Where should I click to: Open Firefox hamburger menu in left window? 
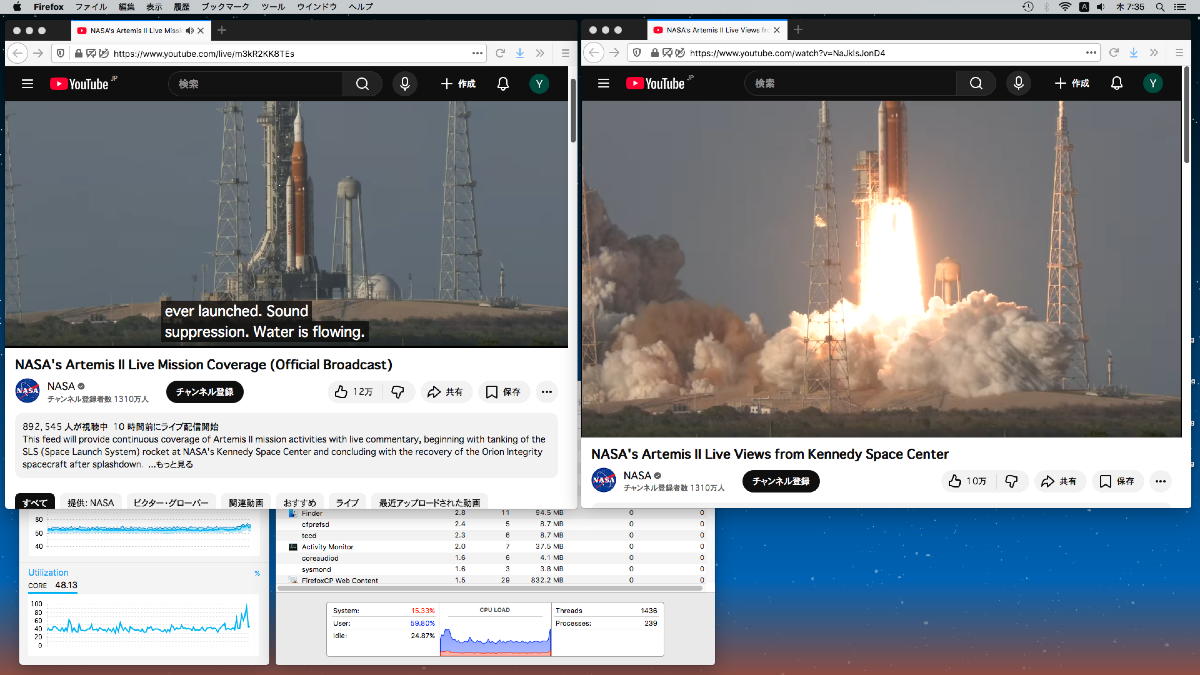click(x=565, y=53)
